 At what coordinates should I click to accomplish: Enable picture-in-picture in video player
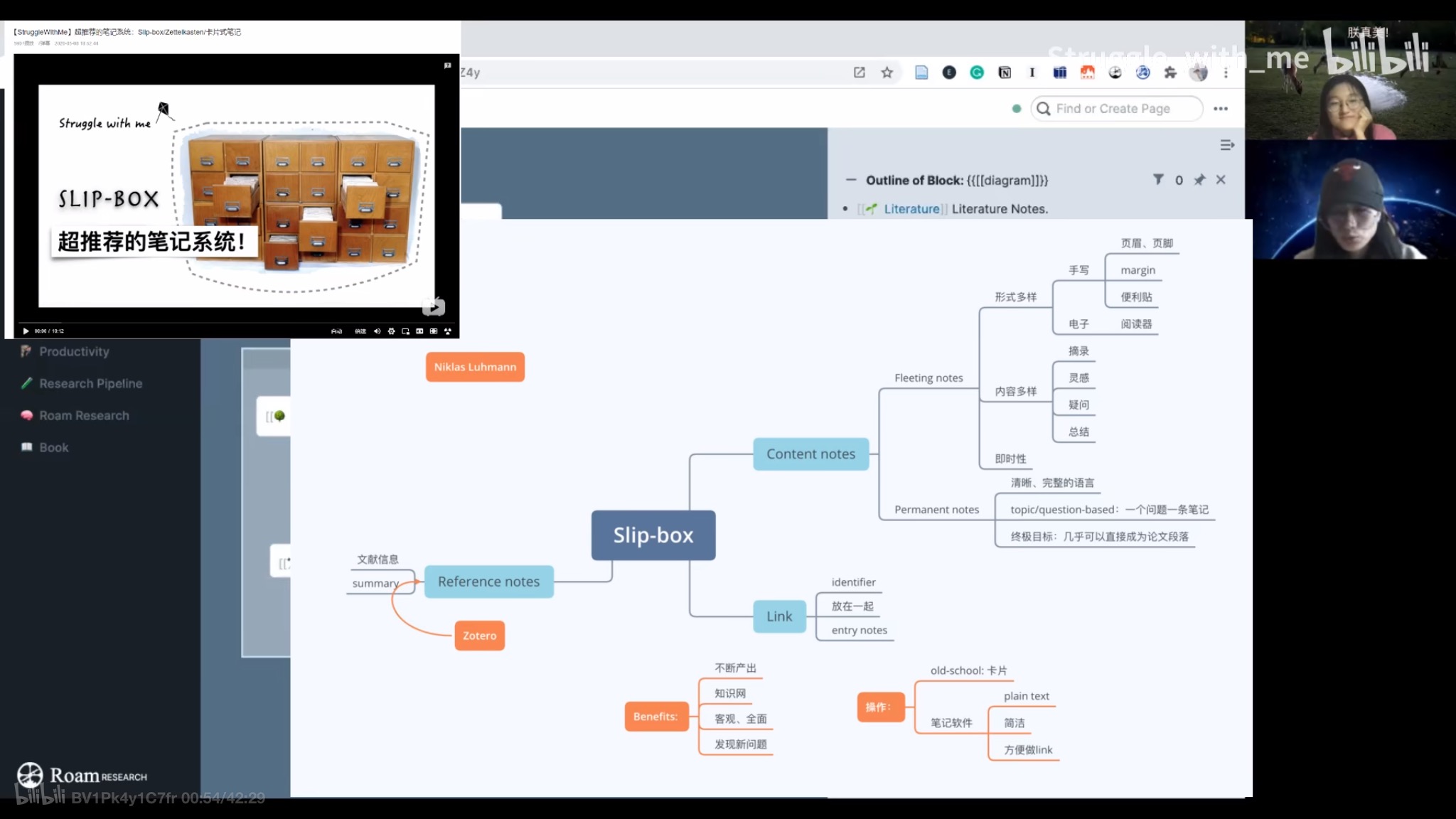[x=405, y=331]
